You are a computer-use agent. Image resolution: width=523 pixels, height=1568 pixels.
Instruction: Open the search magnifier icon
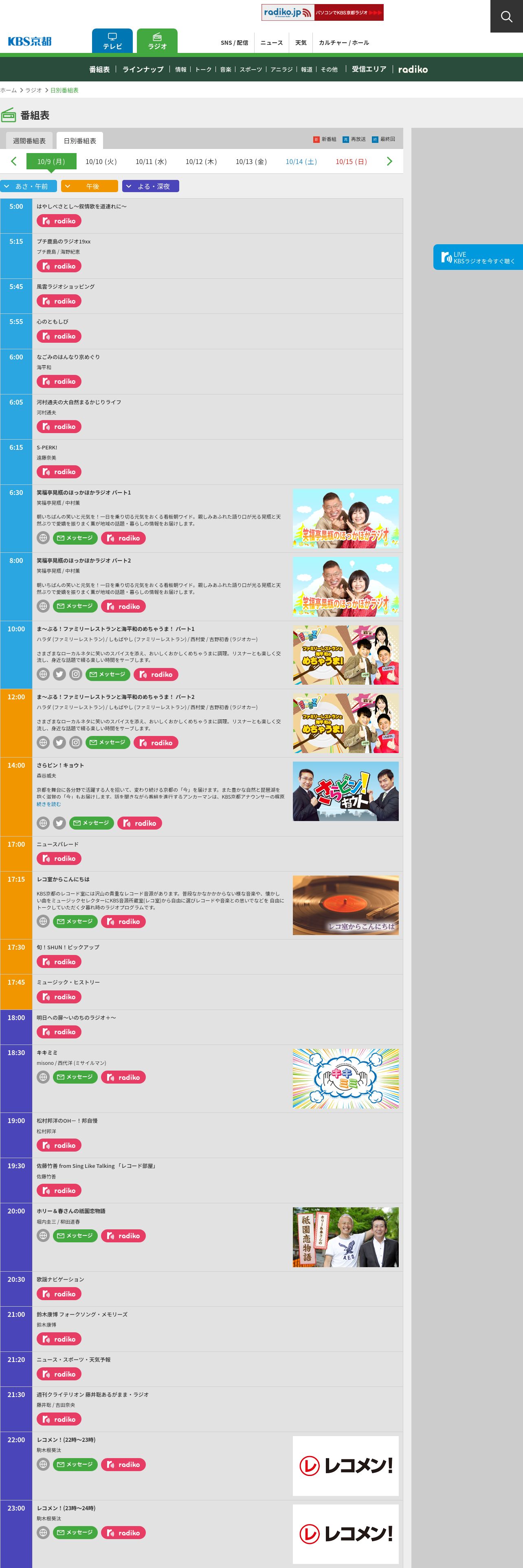[x=506, y=16]
